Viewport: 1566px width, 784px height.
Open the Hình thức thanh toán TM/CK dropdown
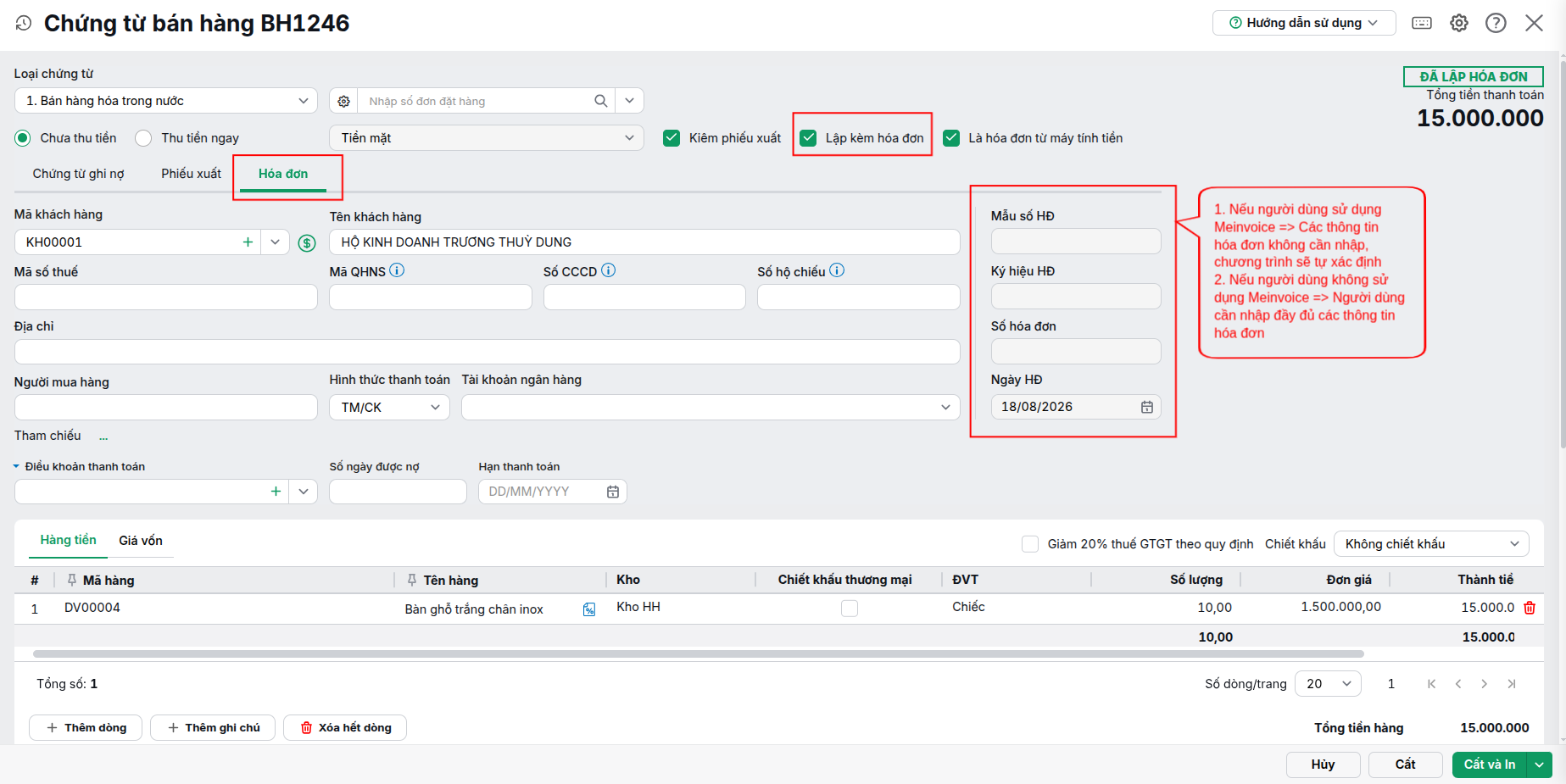(390, 408)
